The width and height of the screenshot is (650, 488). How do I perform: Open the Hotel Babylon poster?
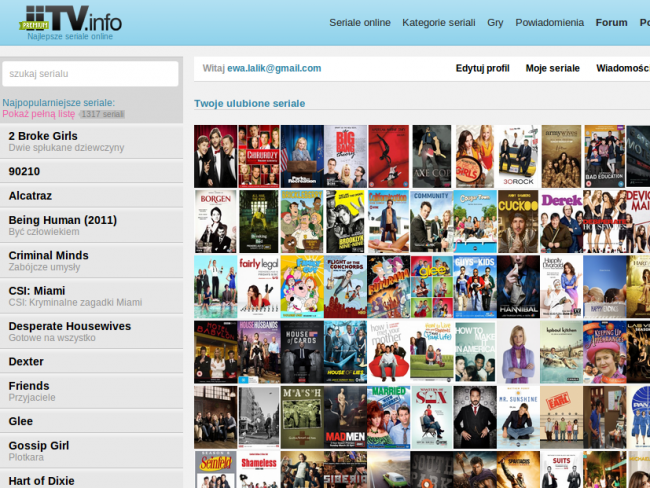216,352
